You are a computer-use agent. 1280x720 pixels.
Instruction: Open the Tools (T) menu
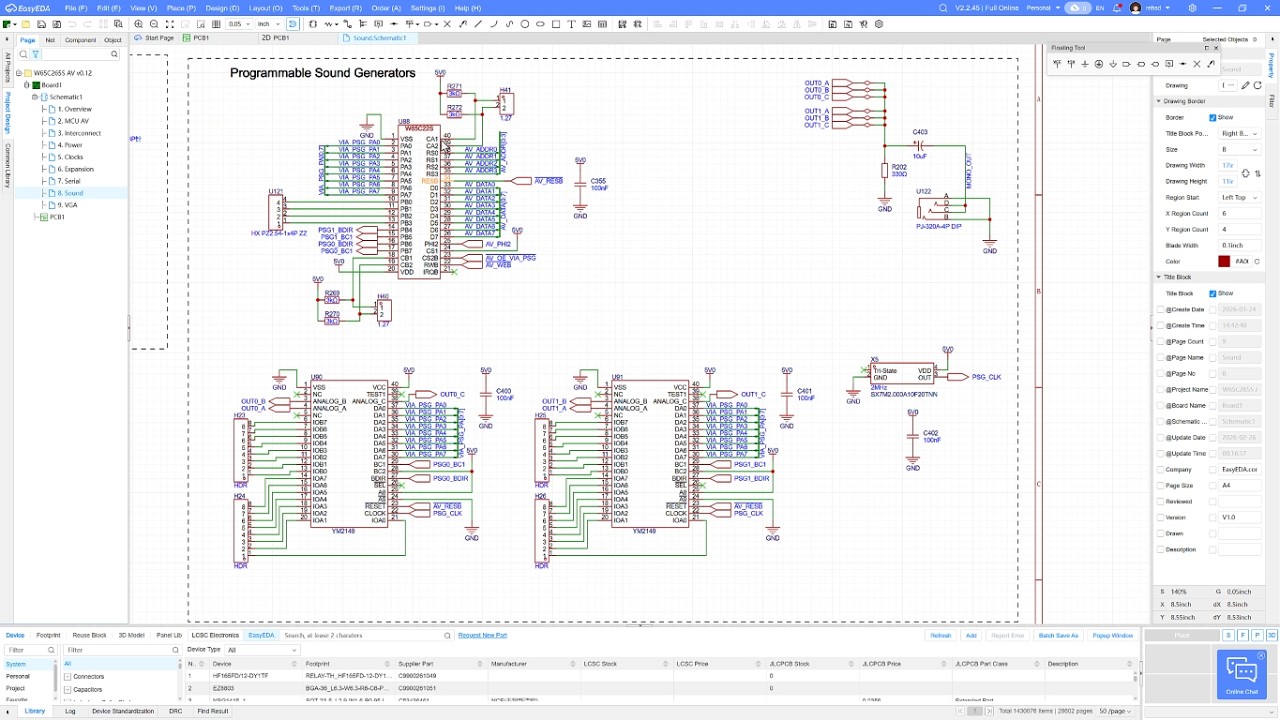point(306,8)
